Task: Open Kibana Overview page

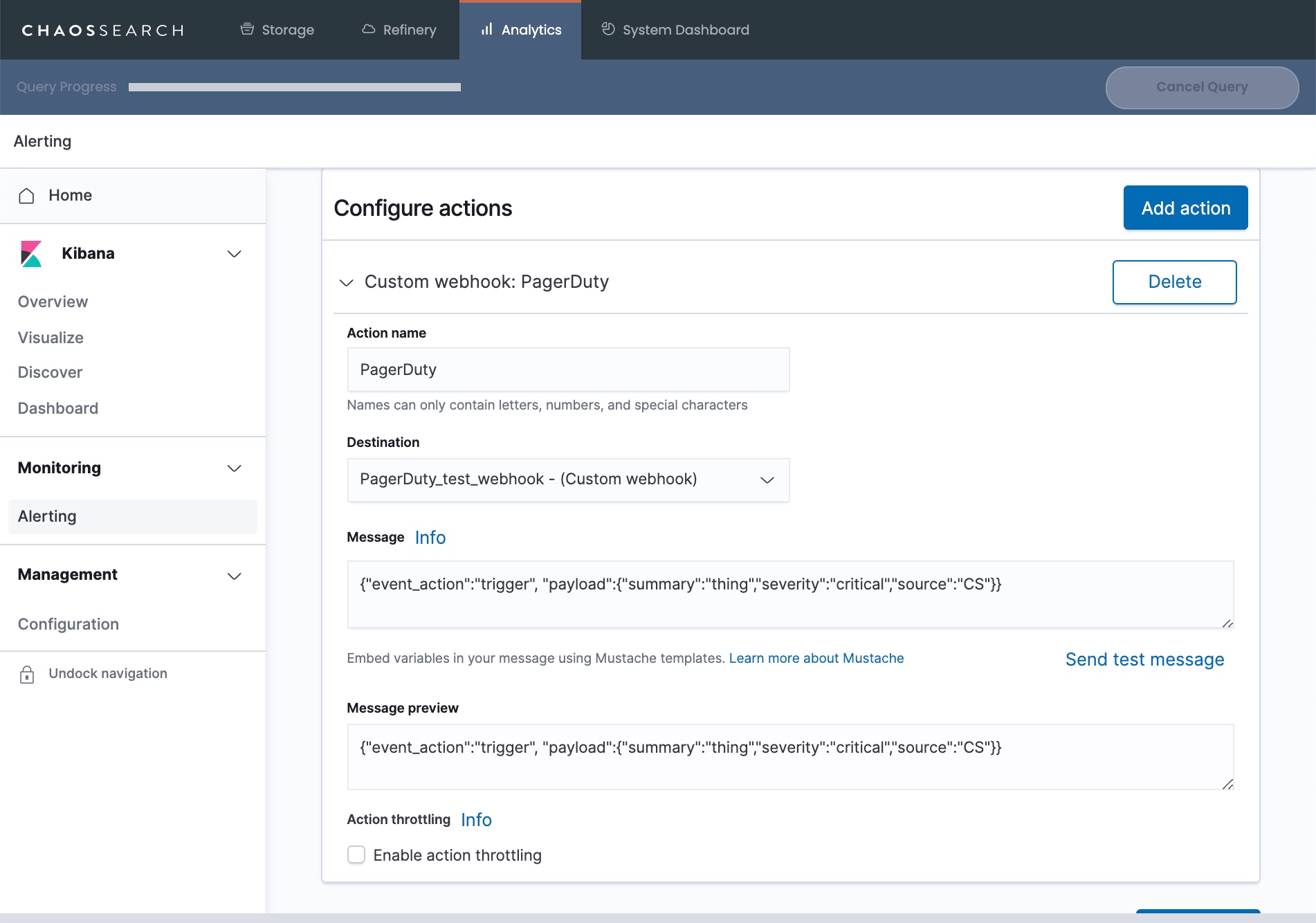Action: pyautogui.click(x=53, y=302)
